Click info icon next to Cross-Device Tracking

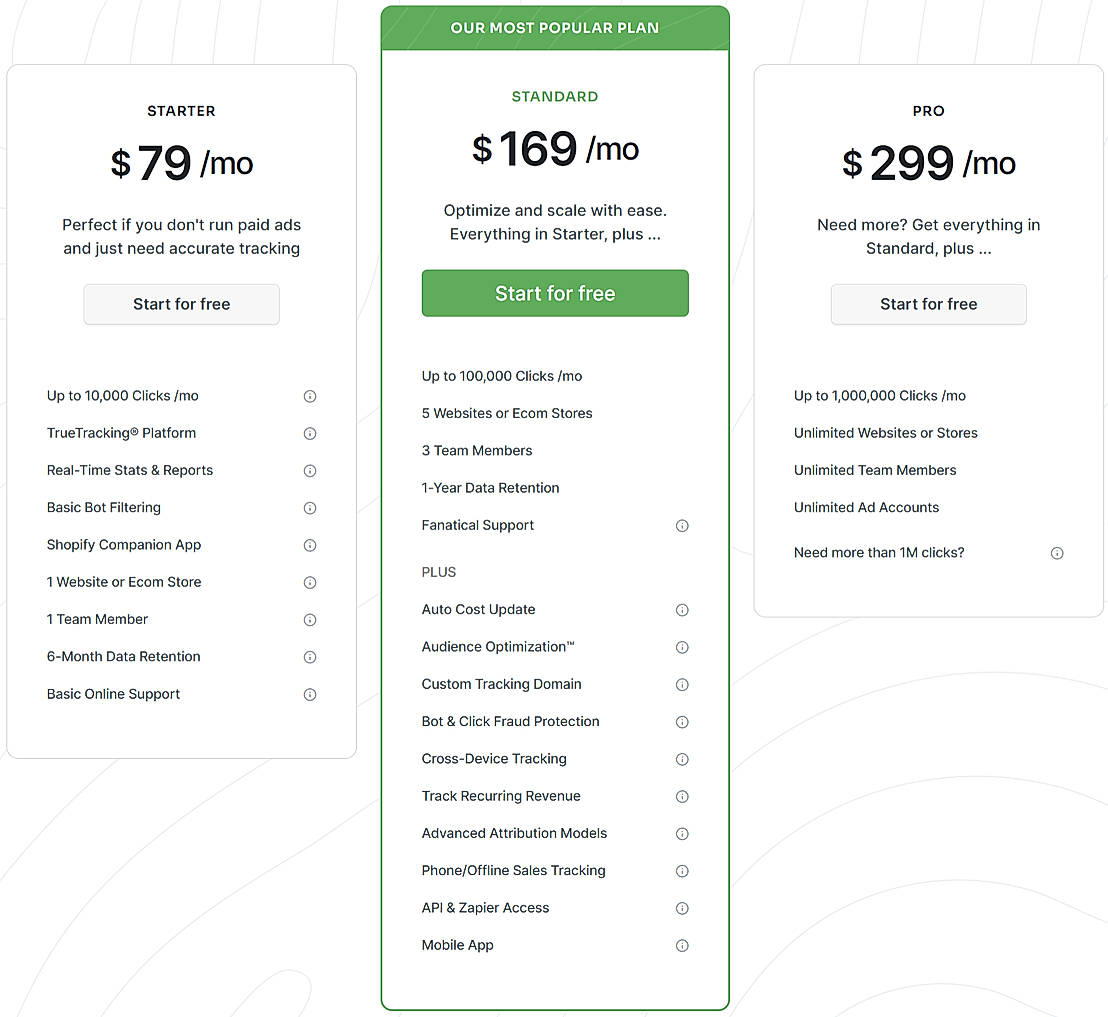pyautogui.click(x=682, y=759)
